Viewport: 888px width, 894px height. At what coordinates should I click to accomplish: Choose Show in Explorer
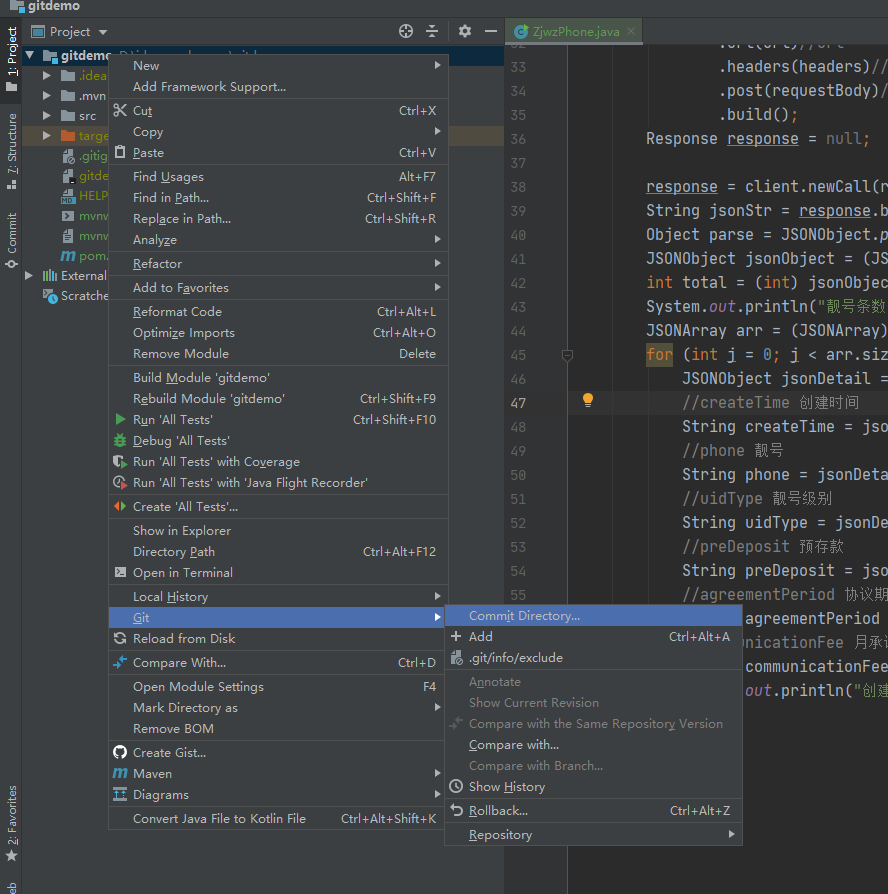(x=278, y=531)
